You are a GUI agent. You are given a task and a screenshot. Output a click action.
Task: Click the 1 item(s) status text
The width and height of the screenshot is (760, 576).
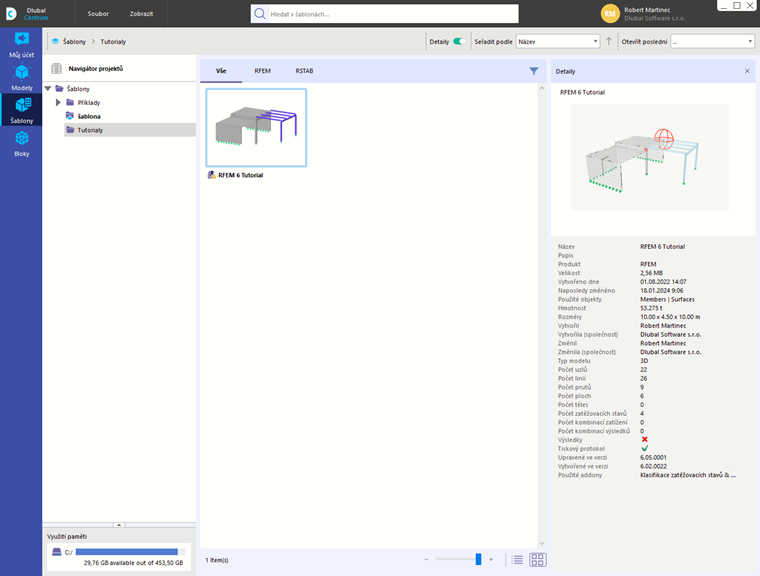[217, 560]
